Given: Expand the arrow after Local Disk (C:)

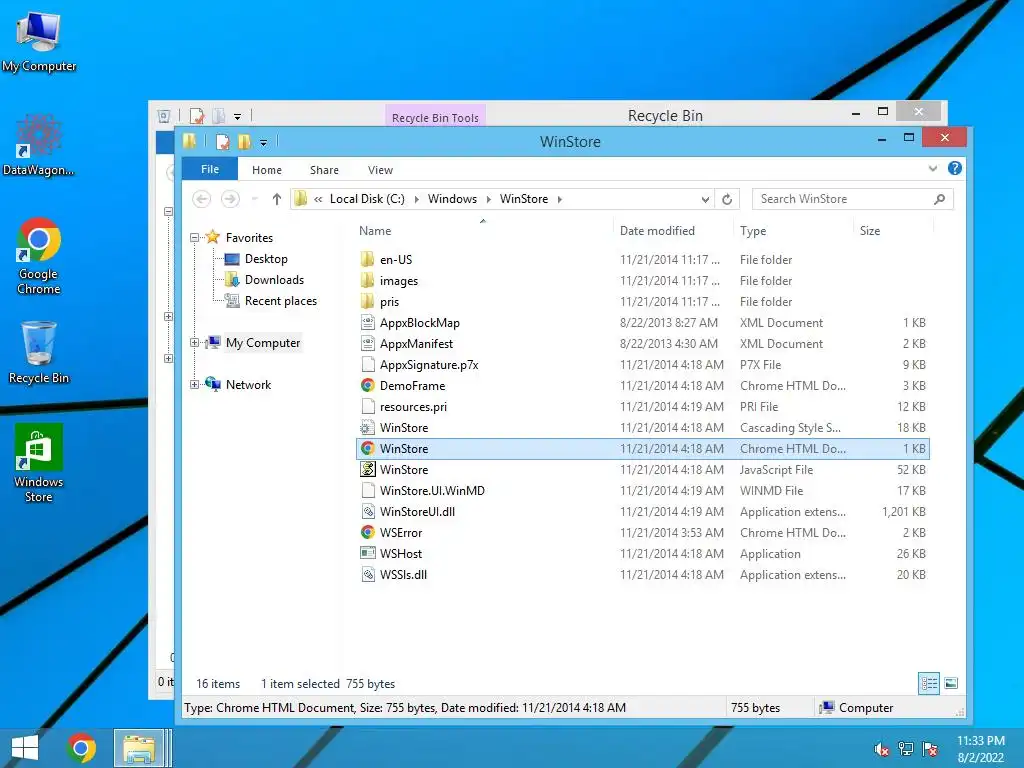Looking at the screenshot, I should 417,199.
